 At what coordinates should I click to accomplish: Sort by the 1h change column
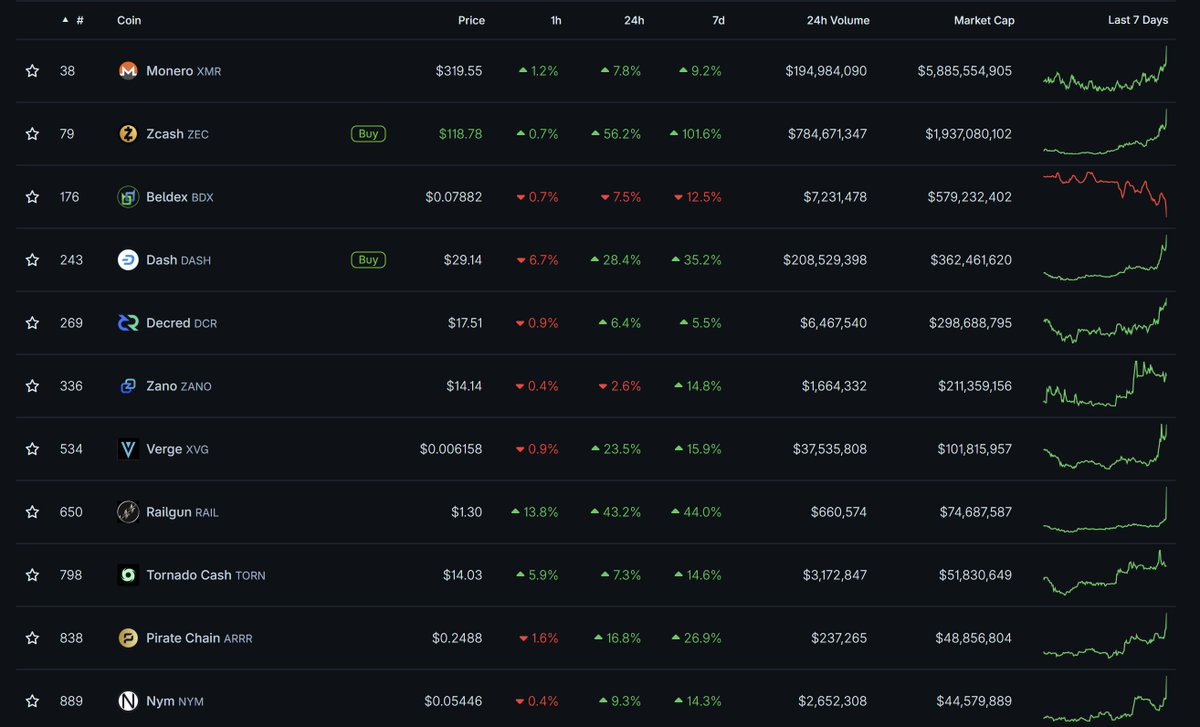(x=556, y=20)
